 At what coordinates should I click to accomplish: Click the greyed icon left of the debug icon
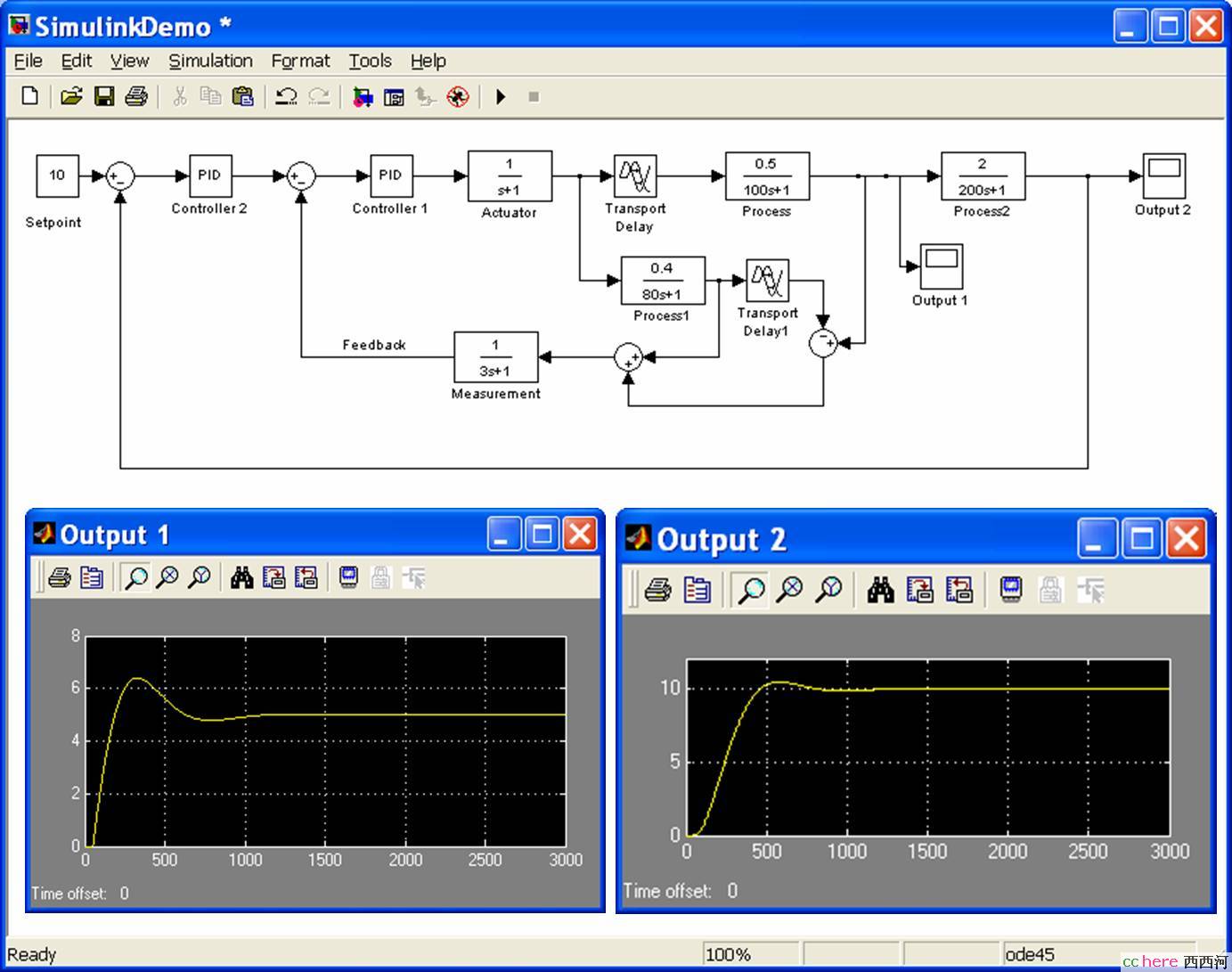coord(426,96)
